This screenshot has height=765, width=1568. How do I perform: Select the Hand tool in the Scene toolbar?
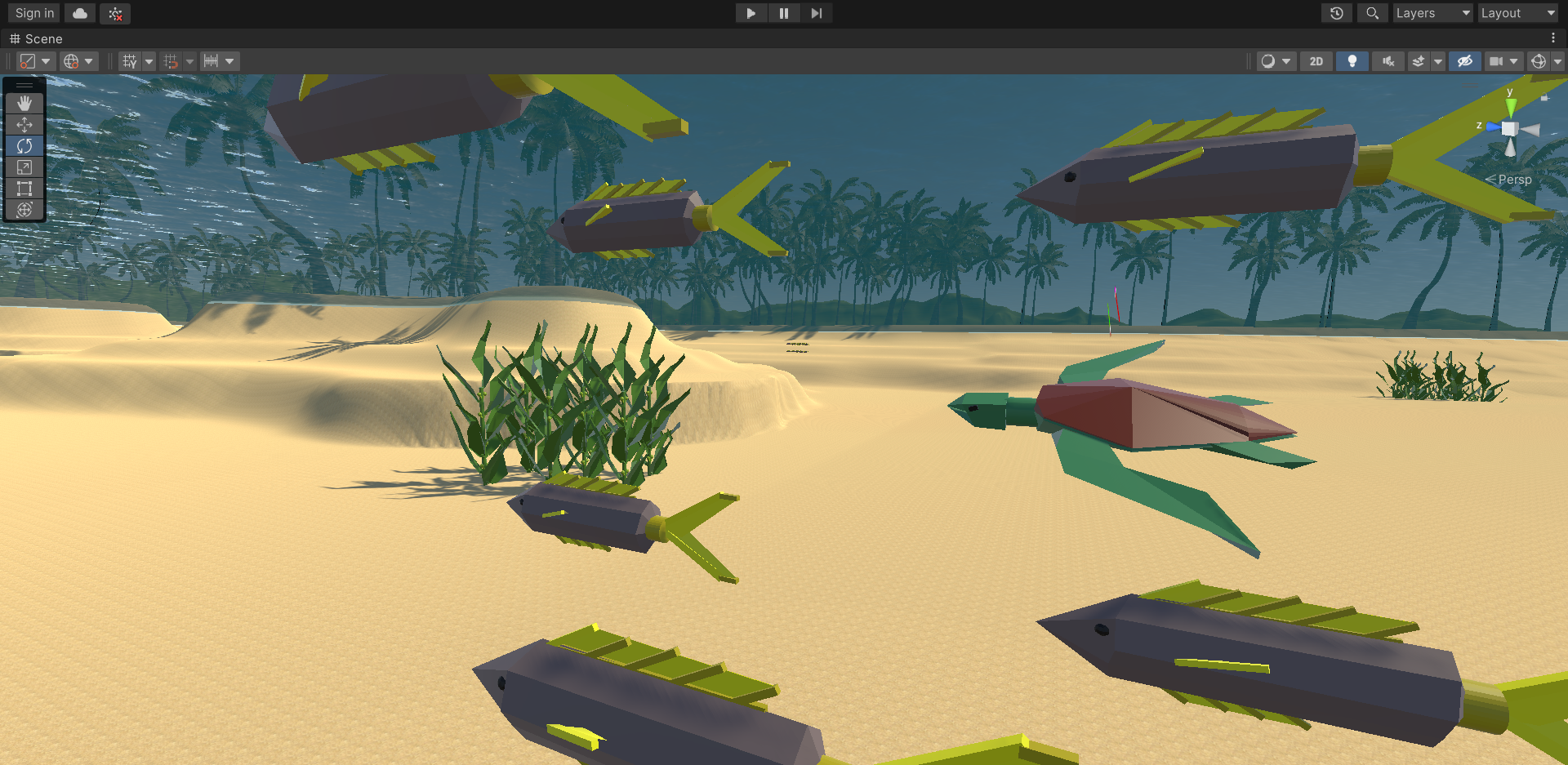point(24,103)
